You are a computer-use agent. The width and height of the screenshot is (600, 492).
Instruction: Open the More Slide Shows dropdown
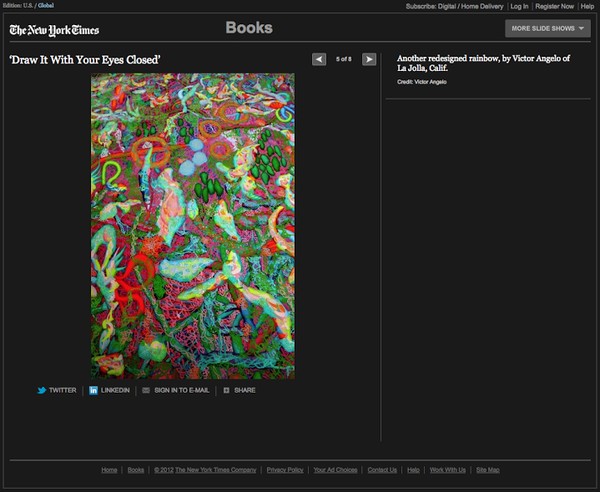pyautogui.click(x=548, y=28)
